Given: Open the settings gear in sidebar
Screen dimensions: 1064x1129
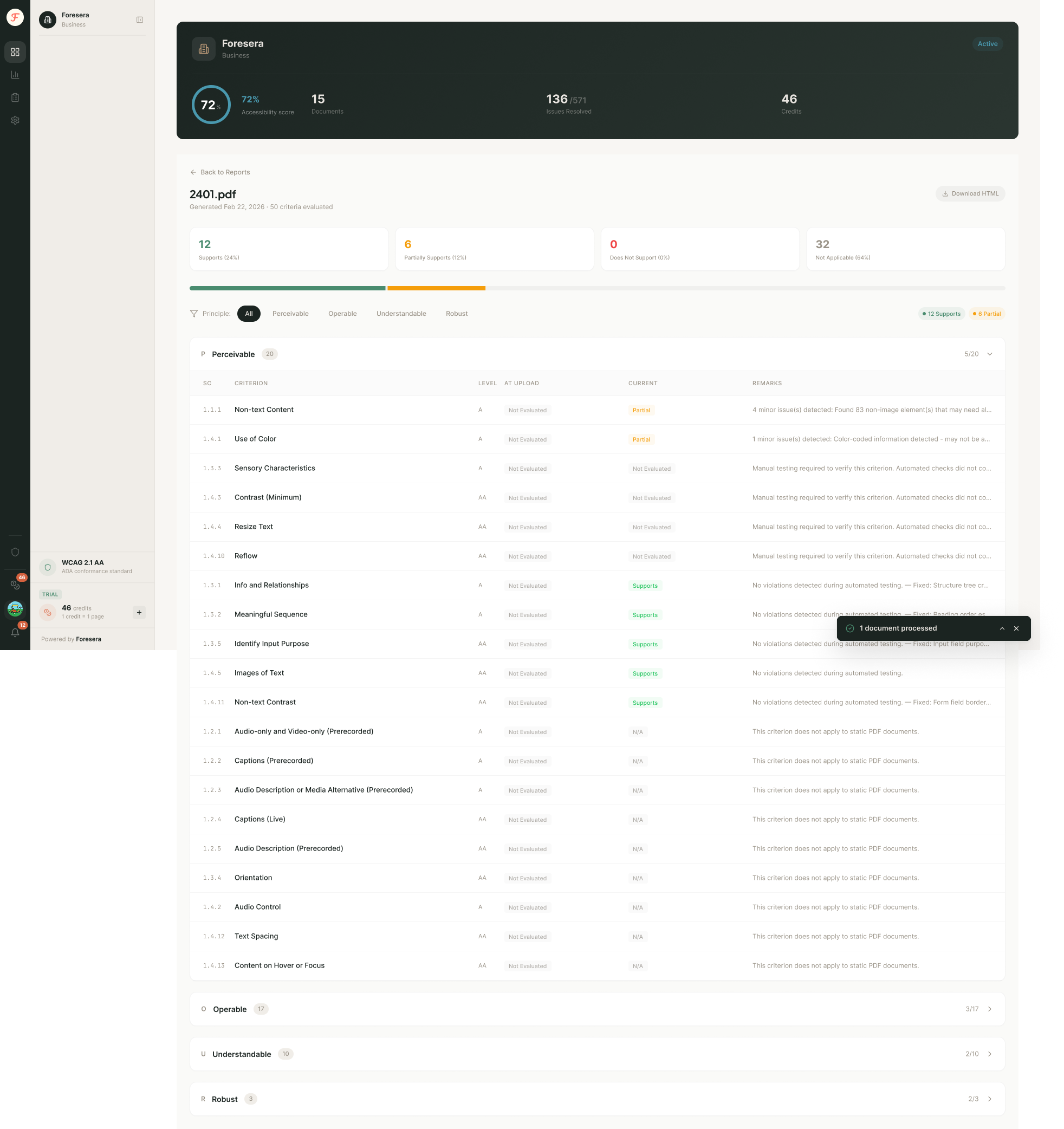Looking at the screenshot, I should tap(15, 120).
